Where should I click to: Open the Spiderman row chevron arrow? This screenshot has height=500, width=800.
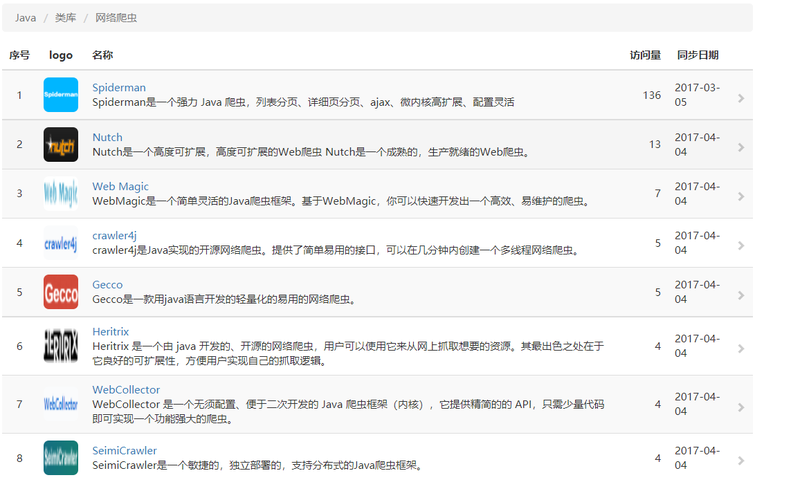click(x=741, y=98)
